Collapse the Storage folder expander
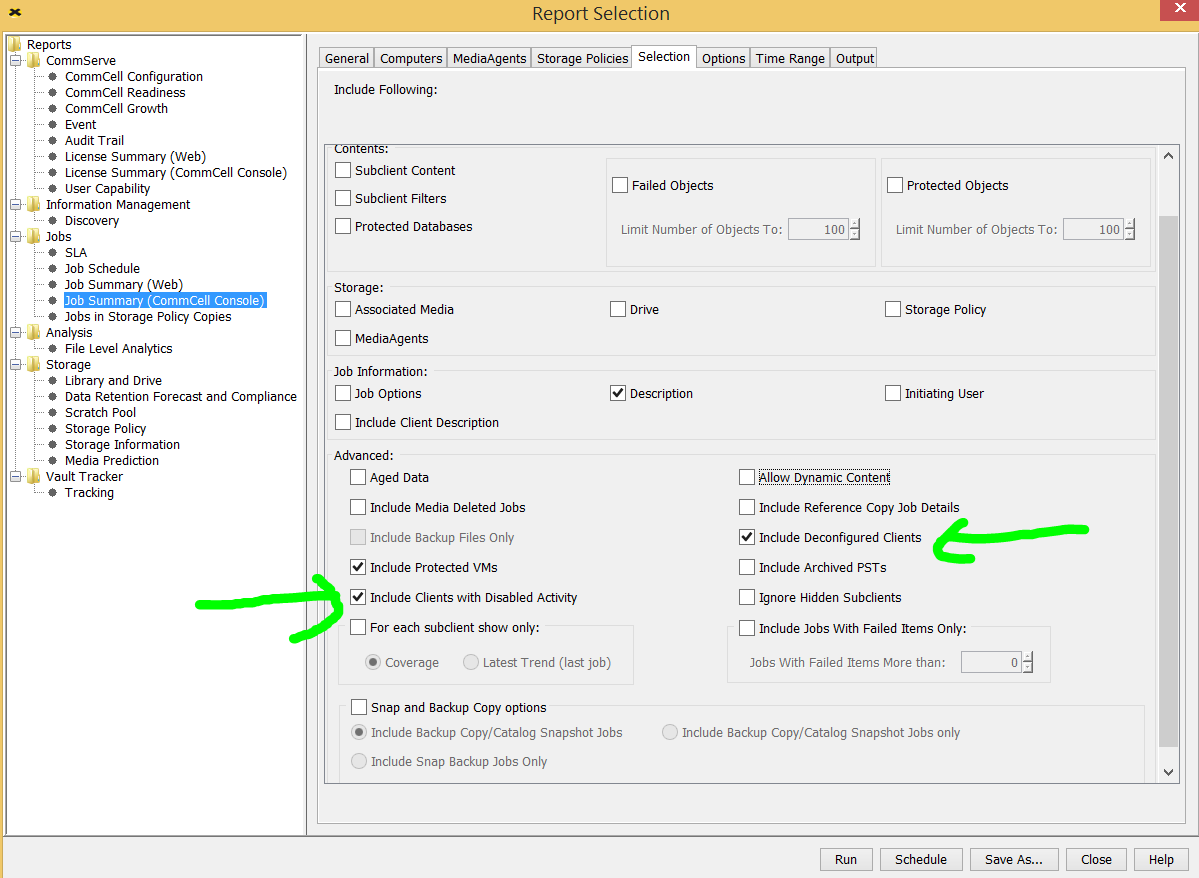Image resolution: width=1199 pixels, height=878 pixels. [x=15, y=365]
